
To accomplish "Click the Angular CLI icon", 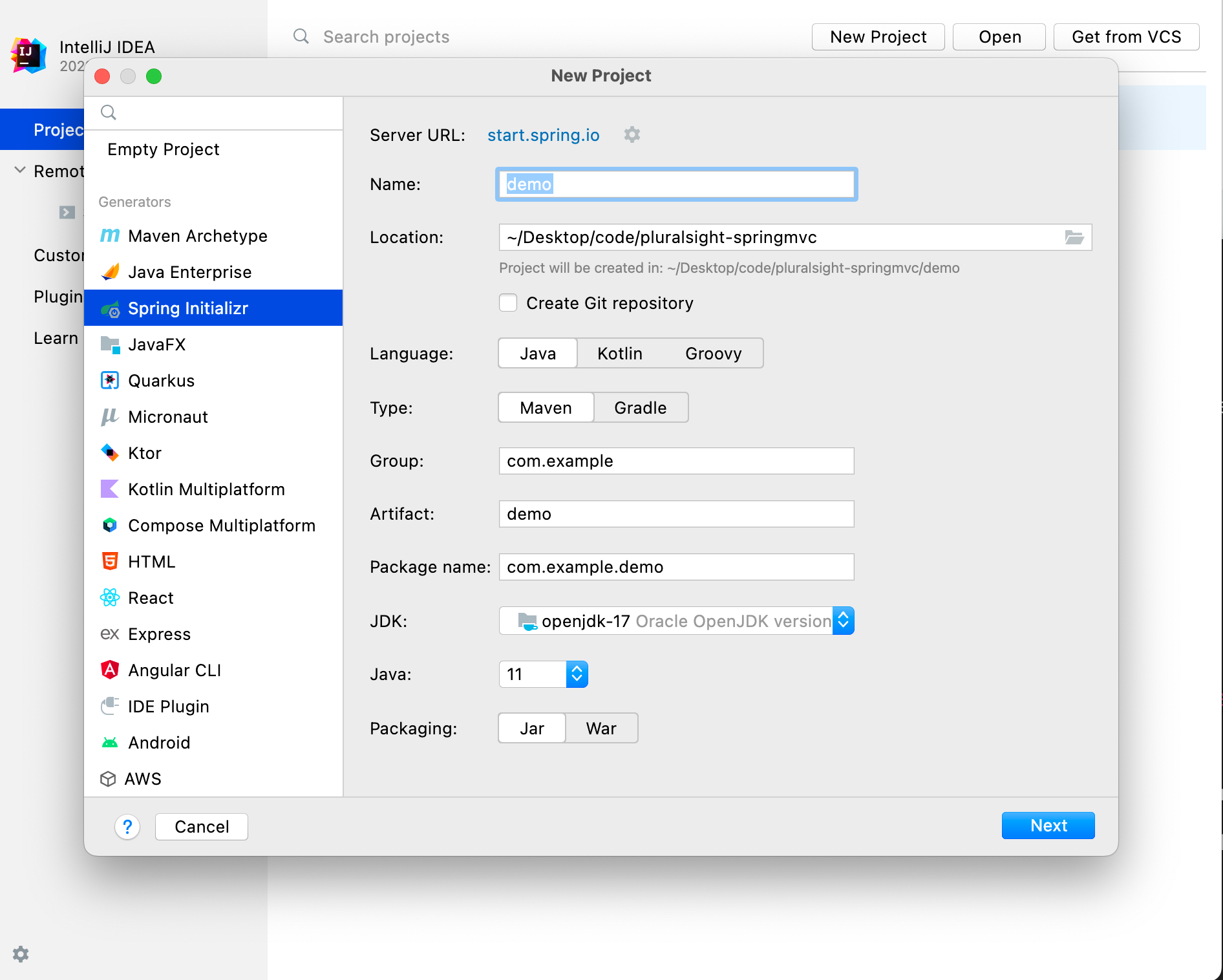I will 110,670.
